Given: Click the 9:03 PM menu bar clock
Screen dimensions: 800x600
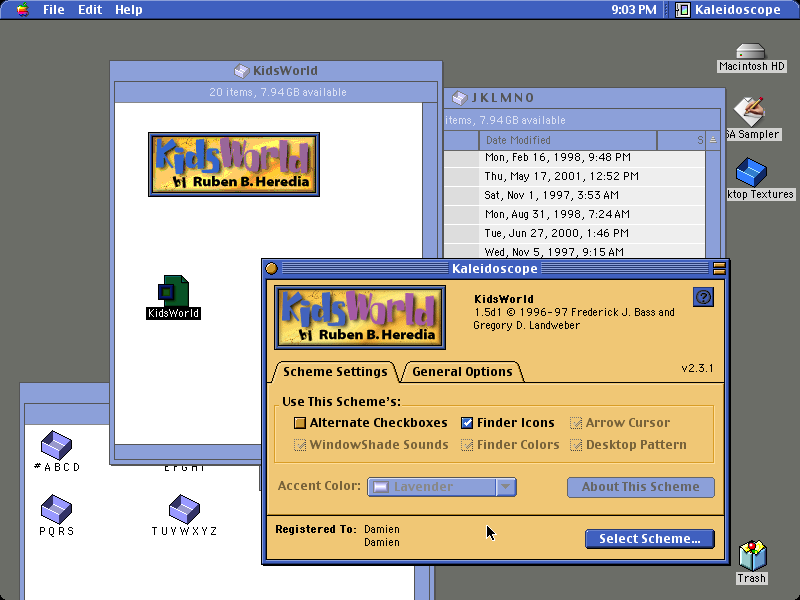Looking at the screenshot, I should point(634,10).
